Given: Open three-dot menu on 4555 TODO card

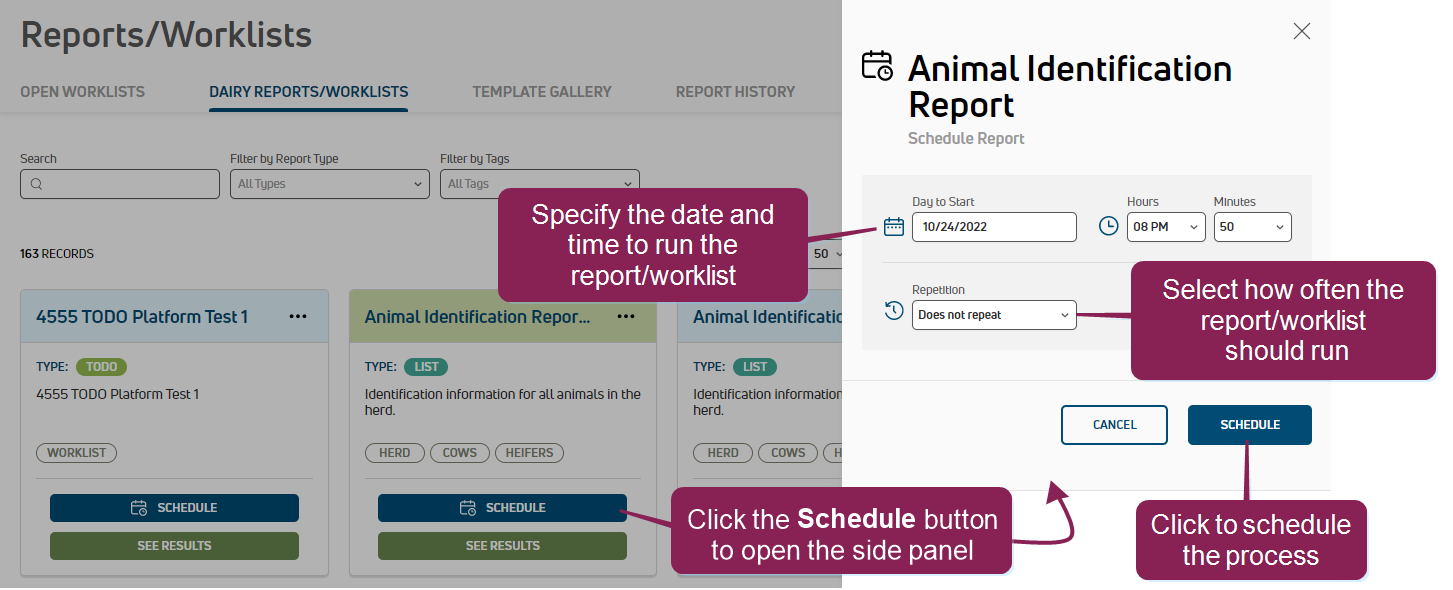Looking at the screenshot, I should [298, 316].
